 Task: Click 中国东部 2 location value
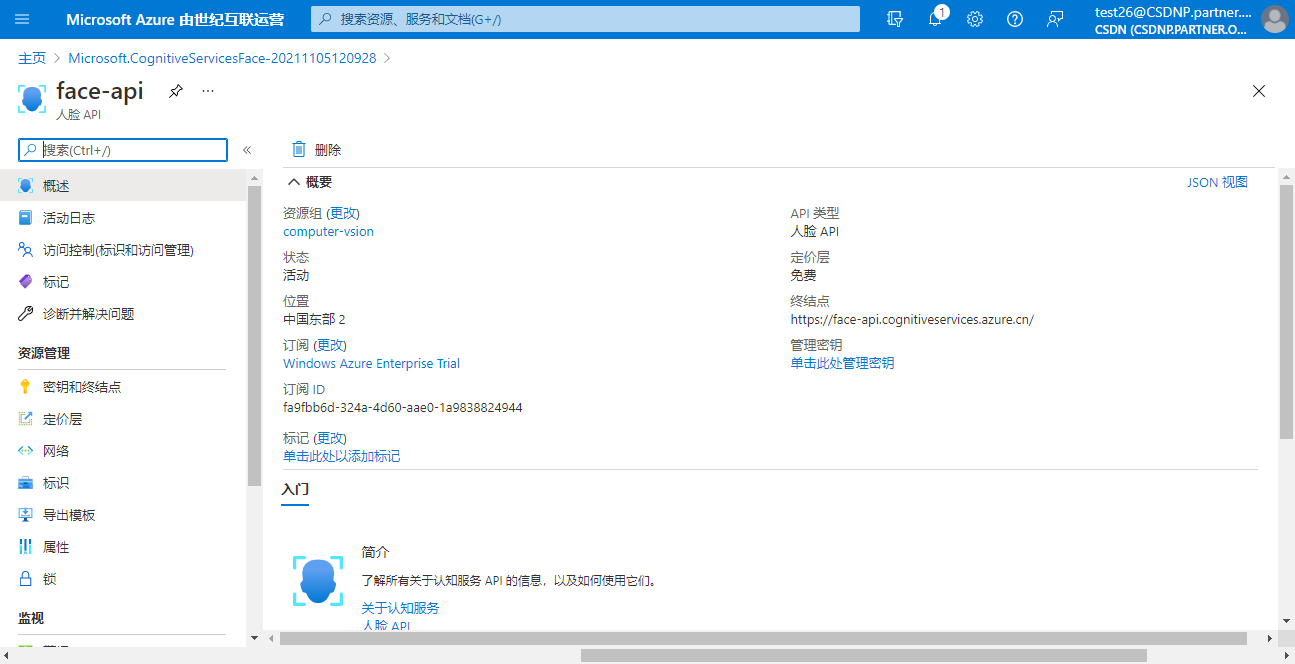[314, 319]
